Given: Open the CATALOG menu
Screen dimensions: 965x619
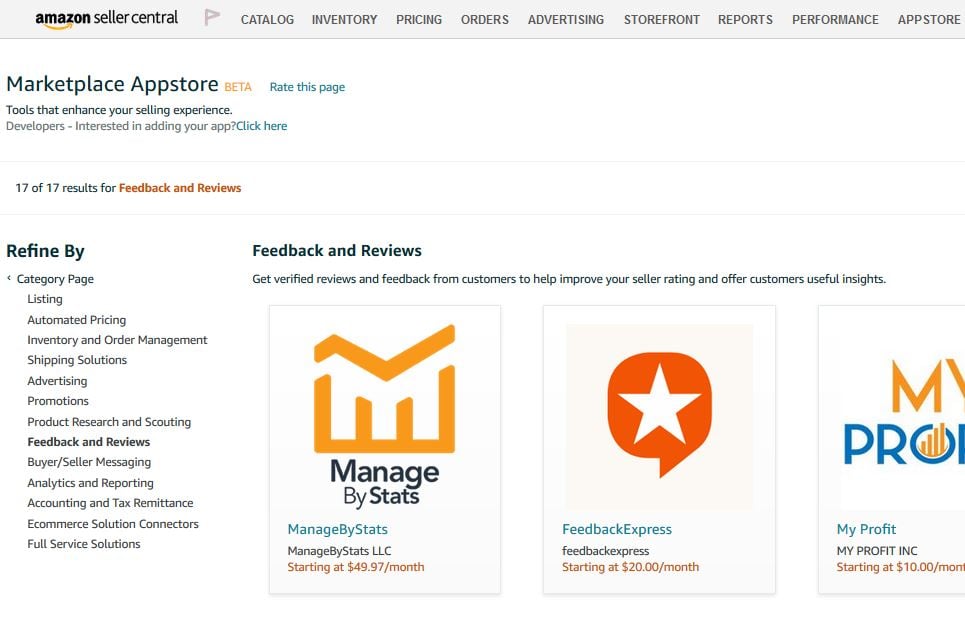Looking at the screenshot, I should (x=267, y=20).
